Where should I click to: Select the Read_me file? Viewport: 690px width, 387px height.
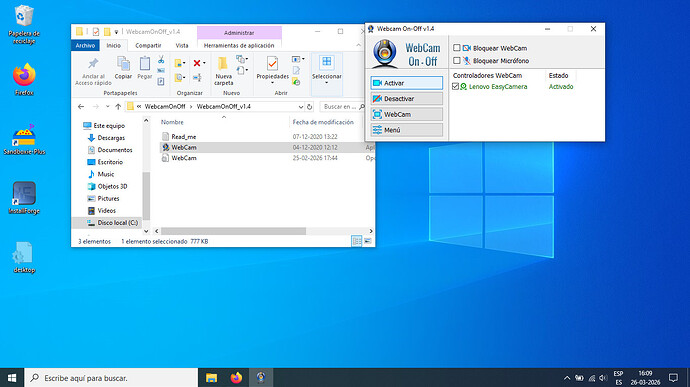click(x=184, y=137)
